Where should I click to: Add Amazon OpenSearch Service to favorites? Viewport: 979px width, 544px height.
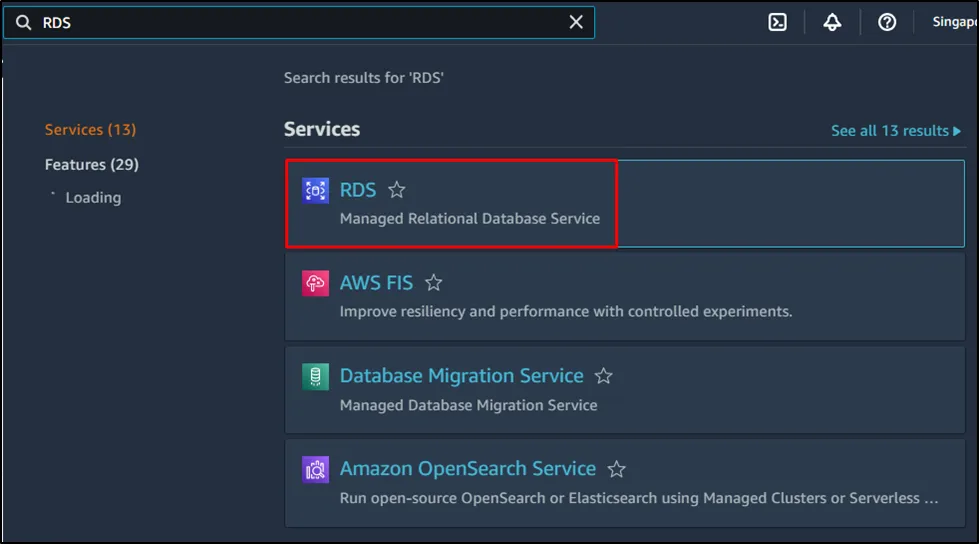(x=617, y=469)
